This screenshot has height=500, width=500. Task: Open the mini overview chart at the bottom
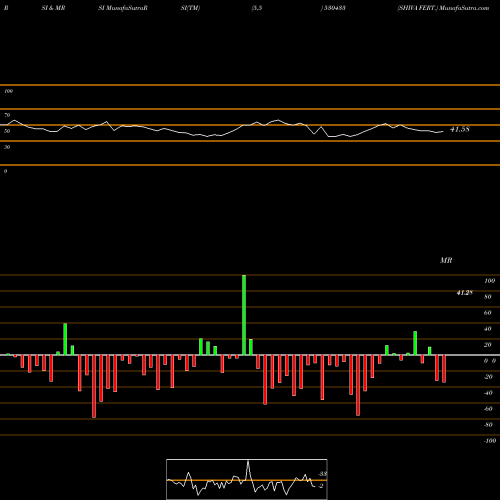pos(247,479)
